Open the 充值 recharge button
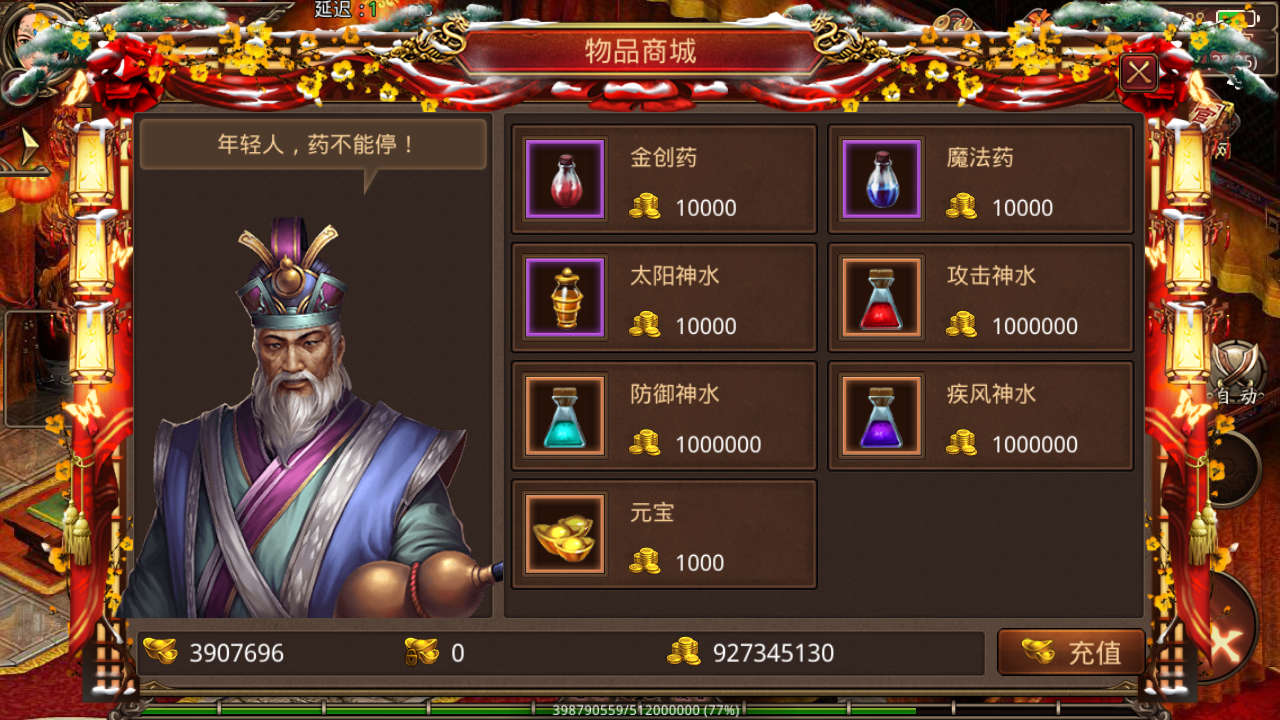The width and height of the screenshot is (1280, 720). point(1071,652)
